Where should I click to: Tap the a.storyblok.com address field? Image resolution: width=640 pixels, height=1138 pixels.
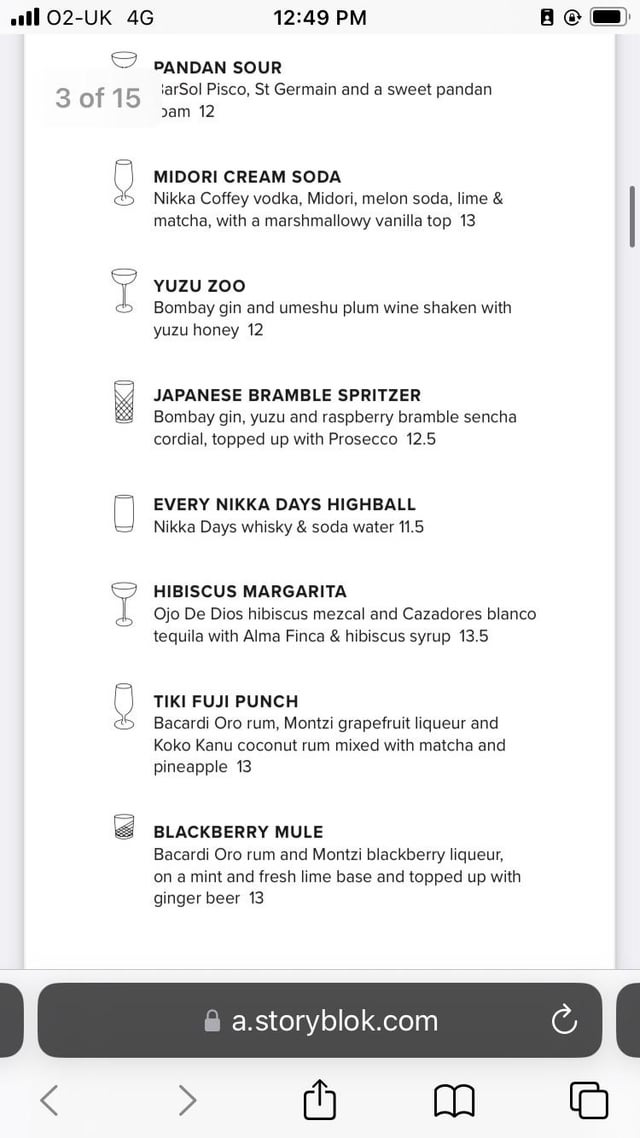pyautogui.click(x=334, y=1021)
